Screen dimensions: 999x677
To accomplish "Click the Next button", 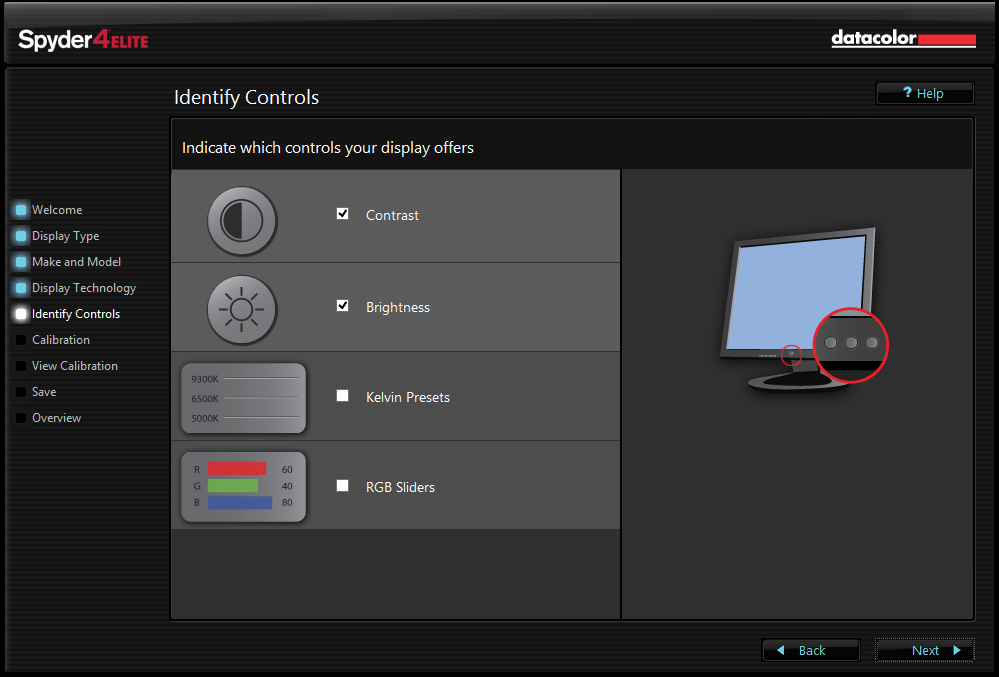I will point(924,650).
